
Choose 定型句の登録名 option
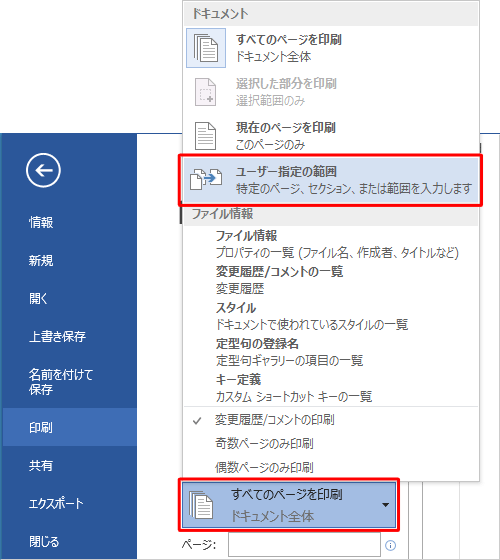(x=289, y=352)
